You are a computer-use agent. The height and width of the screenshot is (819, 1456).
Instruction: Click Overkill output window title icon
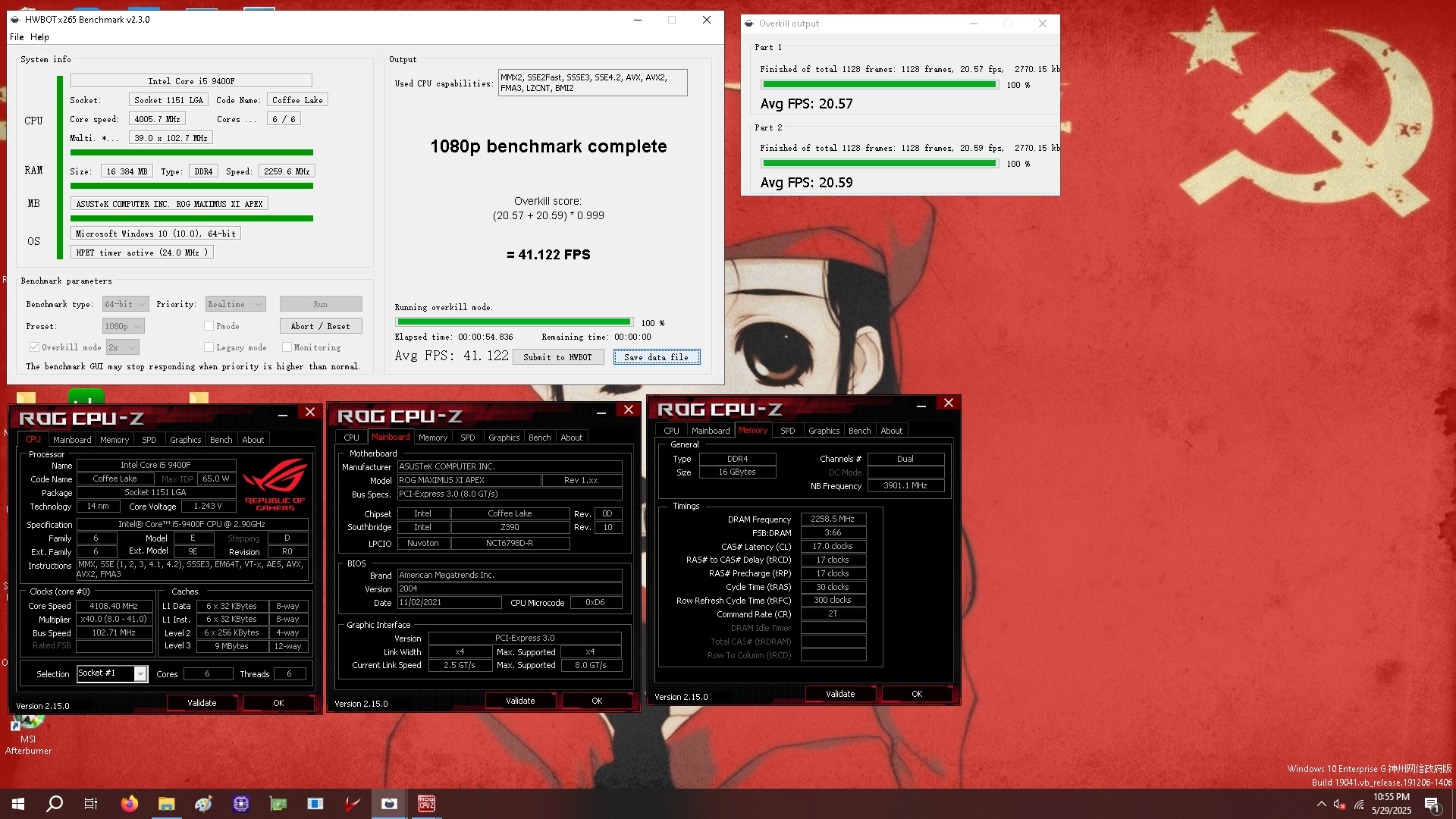pos(749,24)
